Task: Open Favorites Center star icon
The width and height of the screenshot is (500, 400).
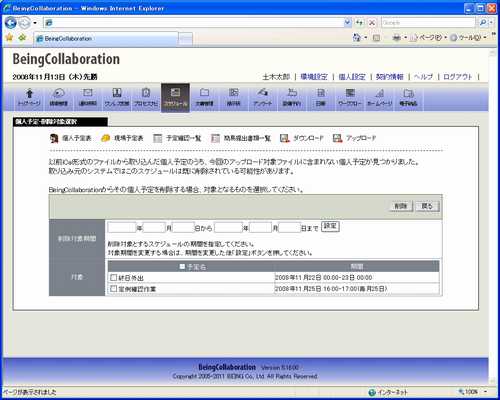Action: (9, 37)
